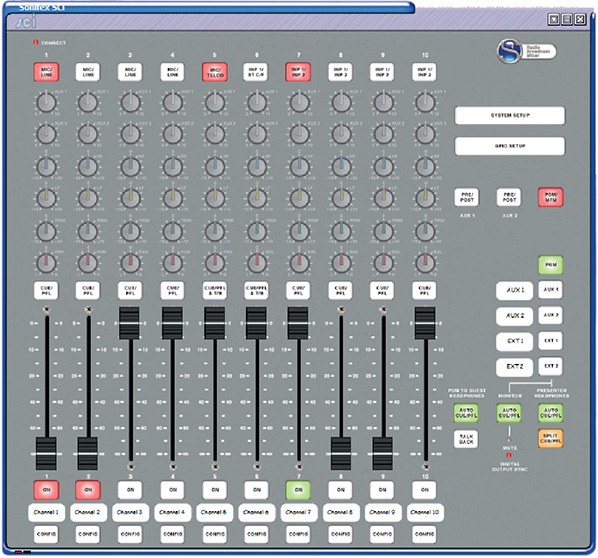Image resolution: width=598 pixels, height=558 pixels.
Task: Click channel 4 AUX 2 knob
Action: point(172,134)
